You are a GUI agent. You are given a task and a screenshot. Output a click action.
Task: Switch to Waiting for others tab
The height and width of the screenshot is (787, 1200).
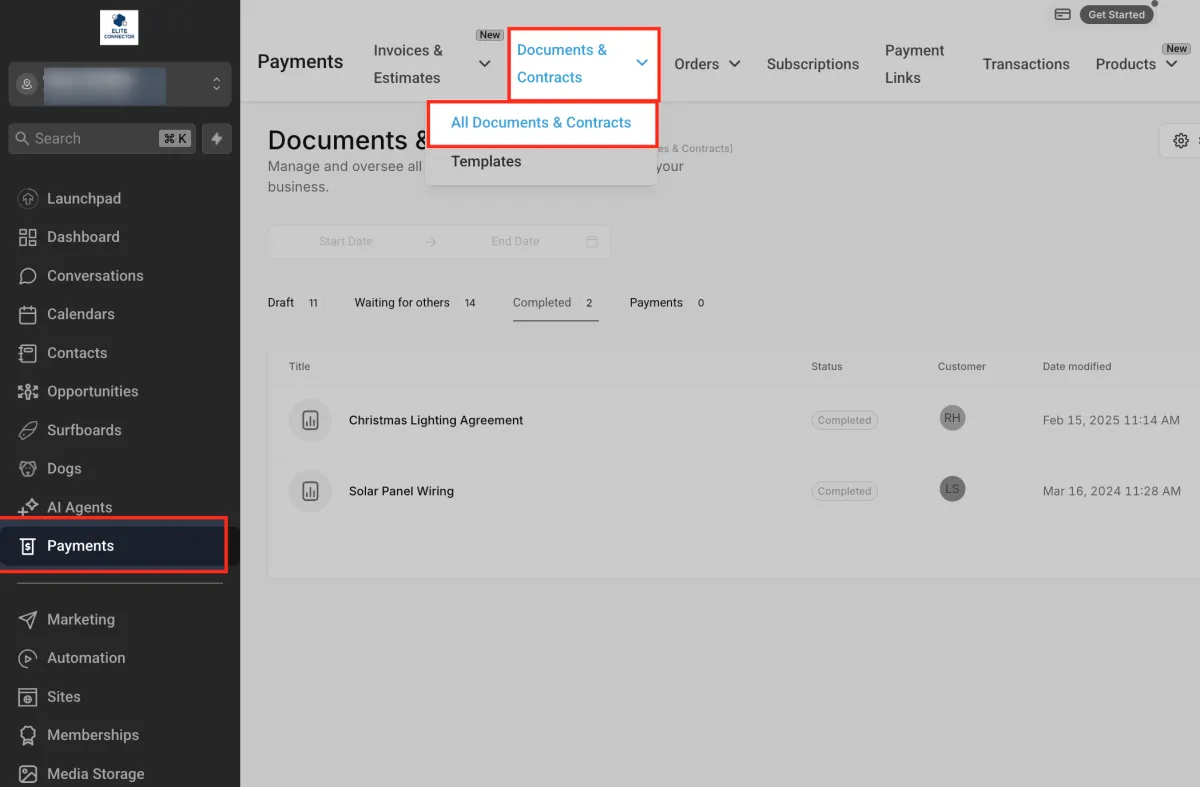pos(415,303)
